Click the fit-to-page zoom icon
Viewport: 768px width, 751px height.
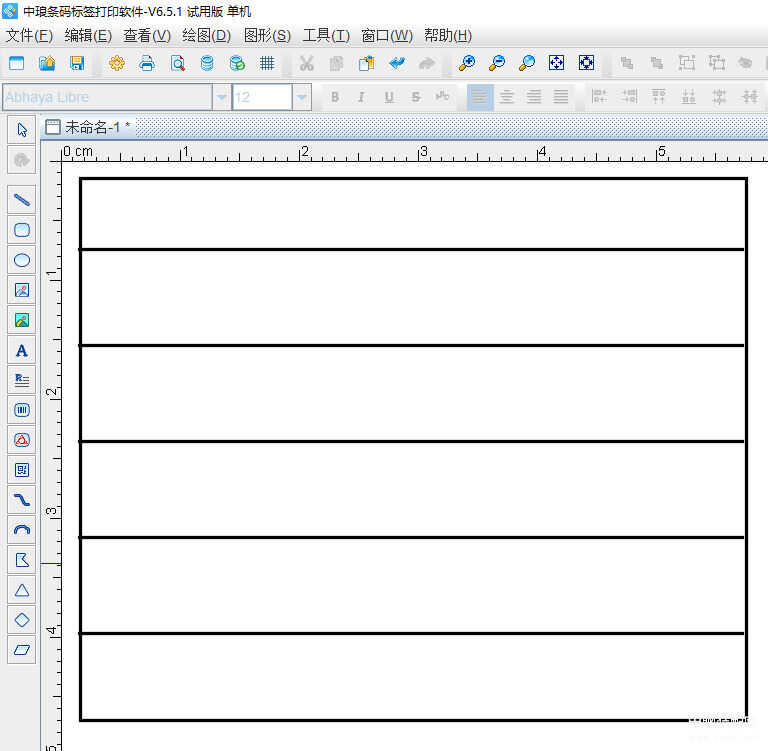(x=586, y=63)
